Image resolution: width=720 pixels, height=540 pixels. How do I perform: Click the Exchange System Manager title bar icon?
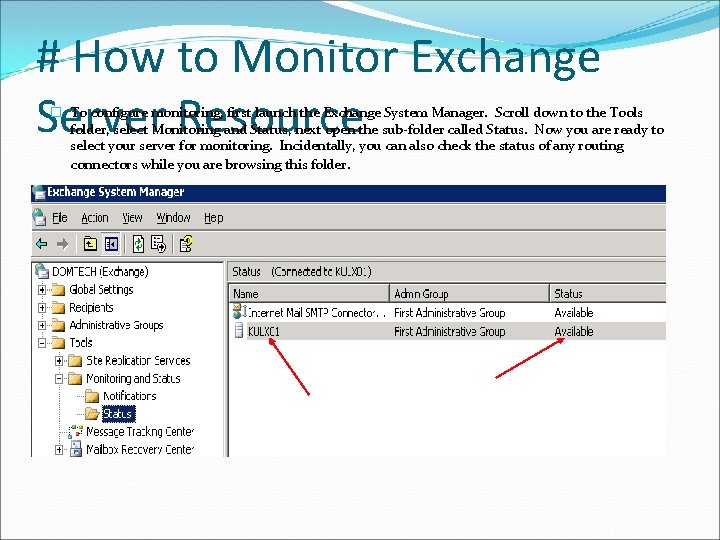(x=39, y=192)
